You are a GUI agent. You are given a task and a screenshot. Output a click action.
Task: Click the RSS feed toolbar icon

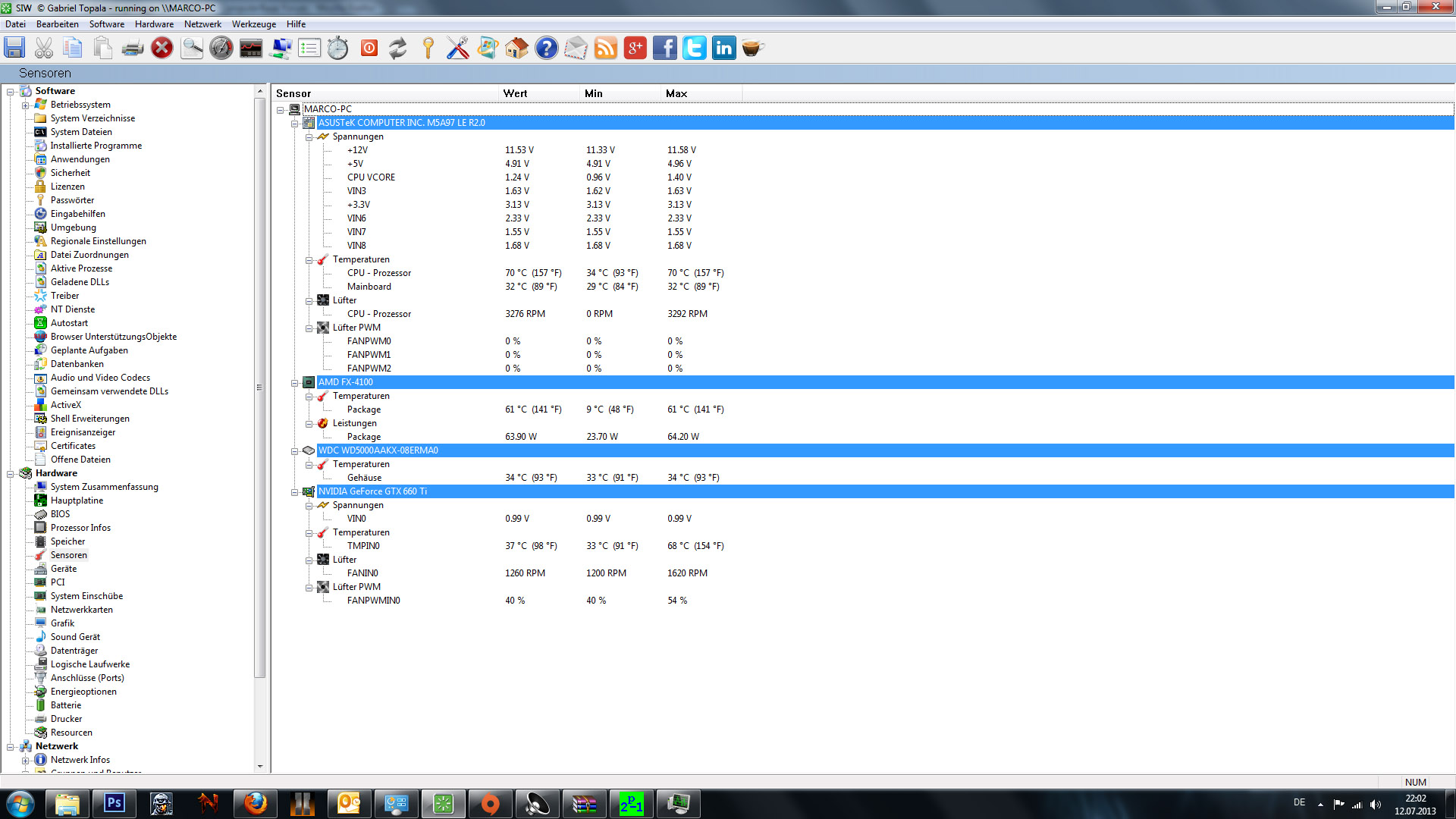pos(606,49)
